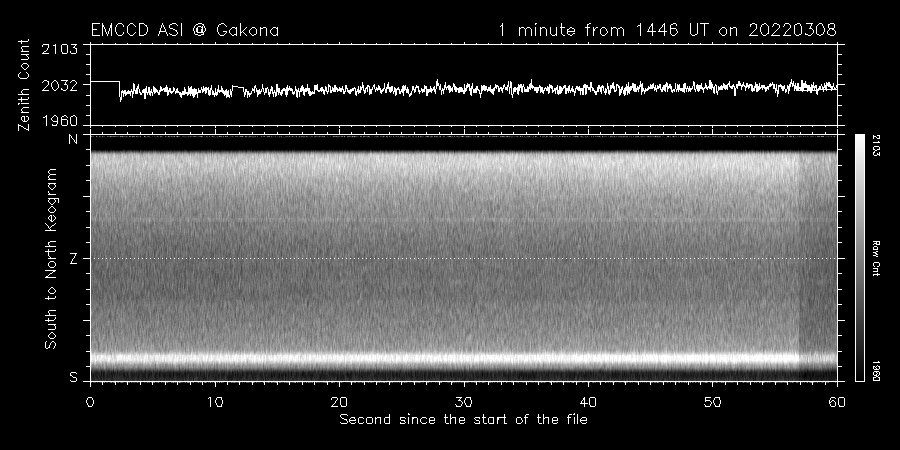This screenshot has width=900, height=450.
Task: Click the dotted zenith line in the keogram
Action: coord(464,258)
